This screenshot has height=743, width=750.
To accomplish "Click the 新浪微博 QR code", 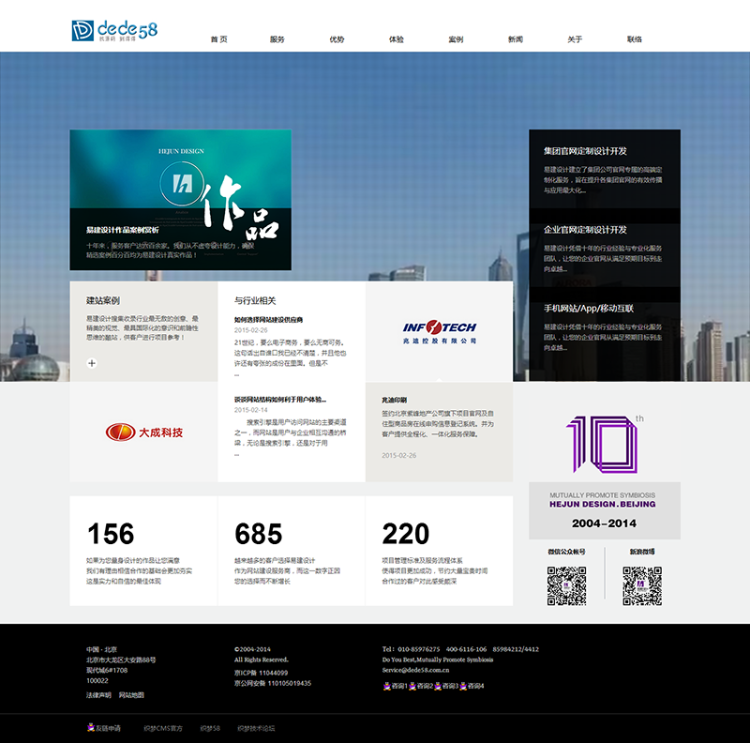I will (642, 585).
